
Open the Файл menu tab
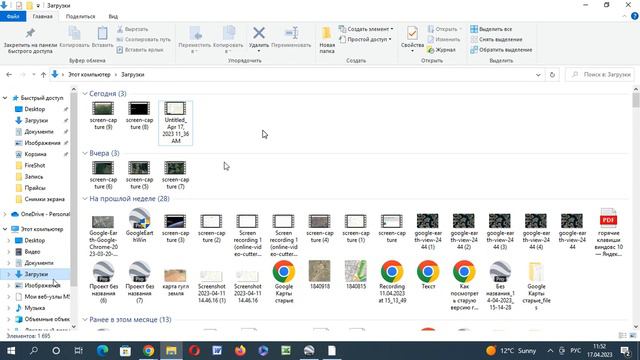(x=13, y=16)
